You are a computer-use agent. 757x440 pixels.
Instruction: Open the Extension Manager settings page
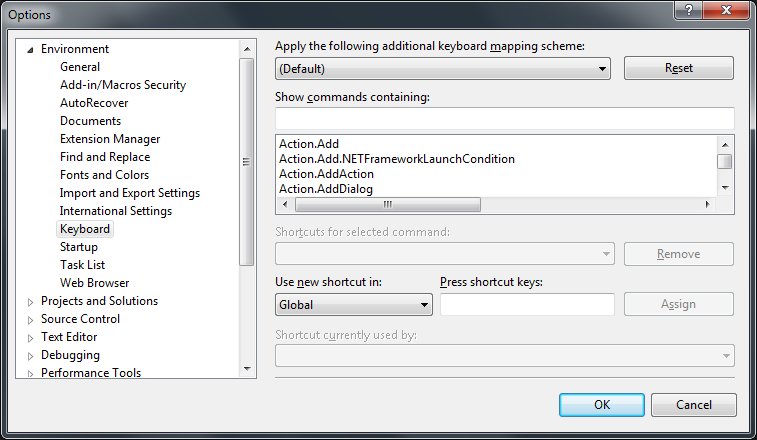[x=110, y=139]
